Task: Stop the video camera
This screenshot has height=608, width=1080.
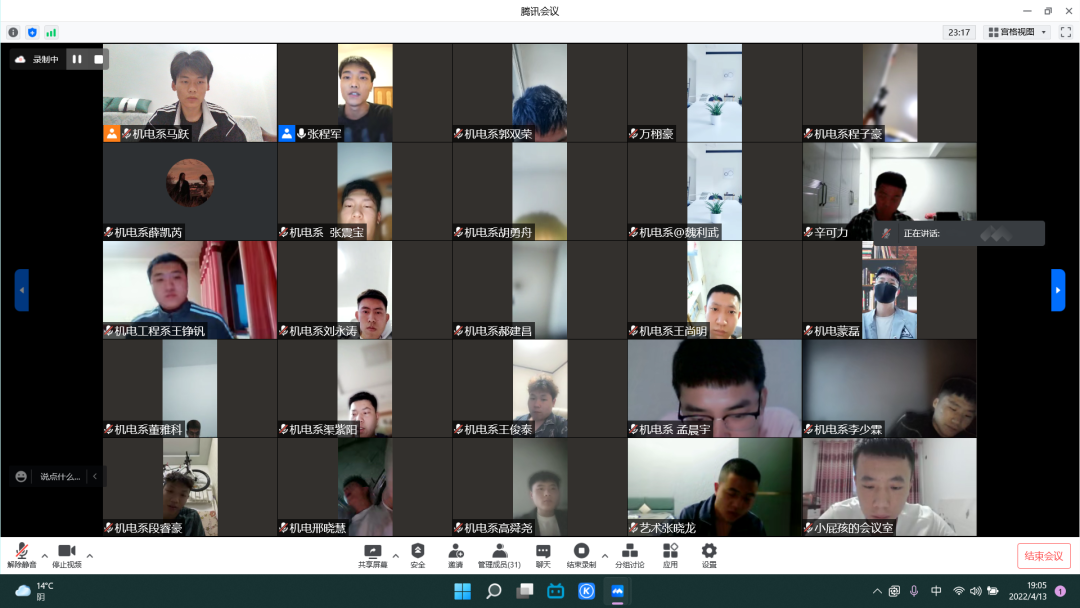Action: [67, 556]
